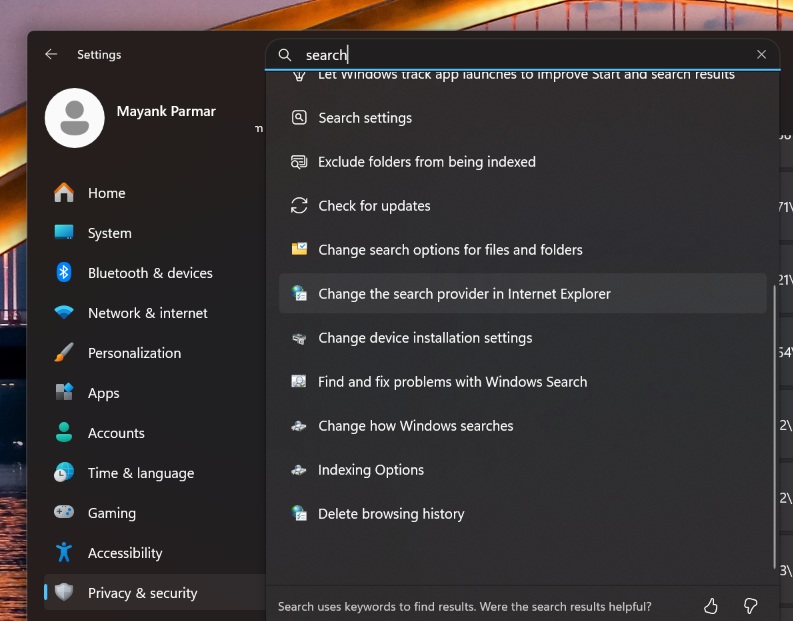This screenshot has height=621, width=793.
Task: Go to Accessibility label
Action: [x=125, y=553]
